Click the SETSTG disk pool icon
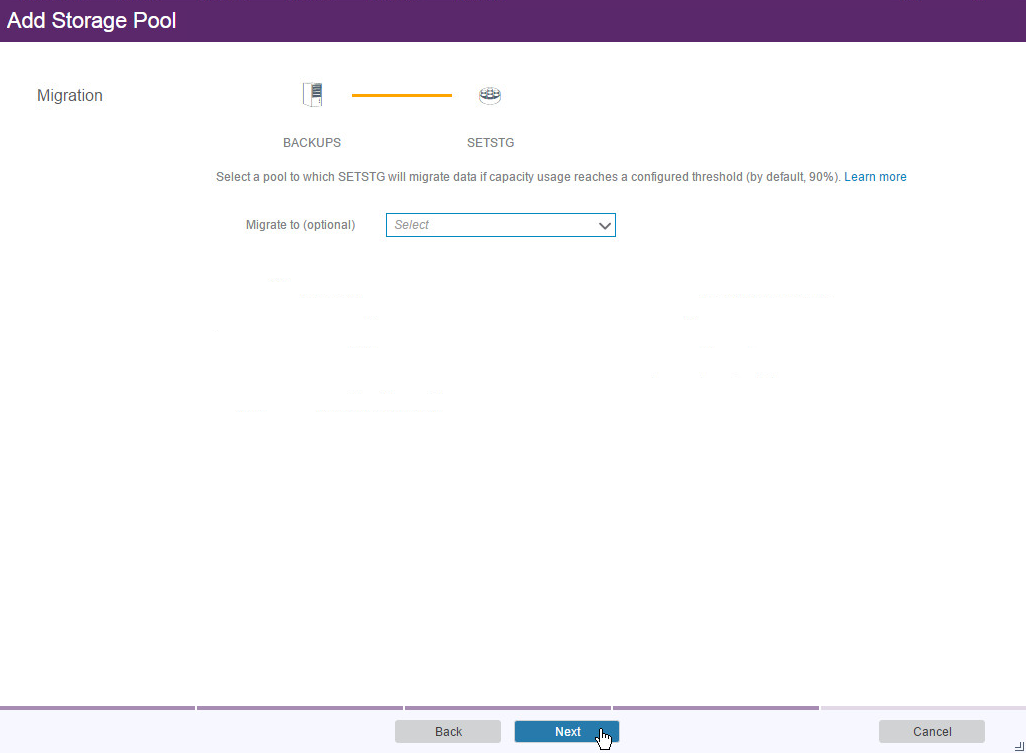 coord(490,95)
